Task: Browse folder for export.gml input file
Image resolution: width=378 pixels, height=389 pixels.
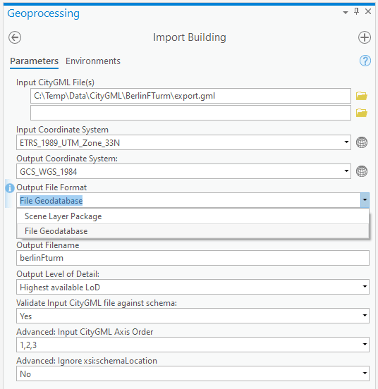Action: click(x=361, y=96)
